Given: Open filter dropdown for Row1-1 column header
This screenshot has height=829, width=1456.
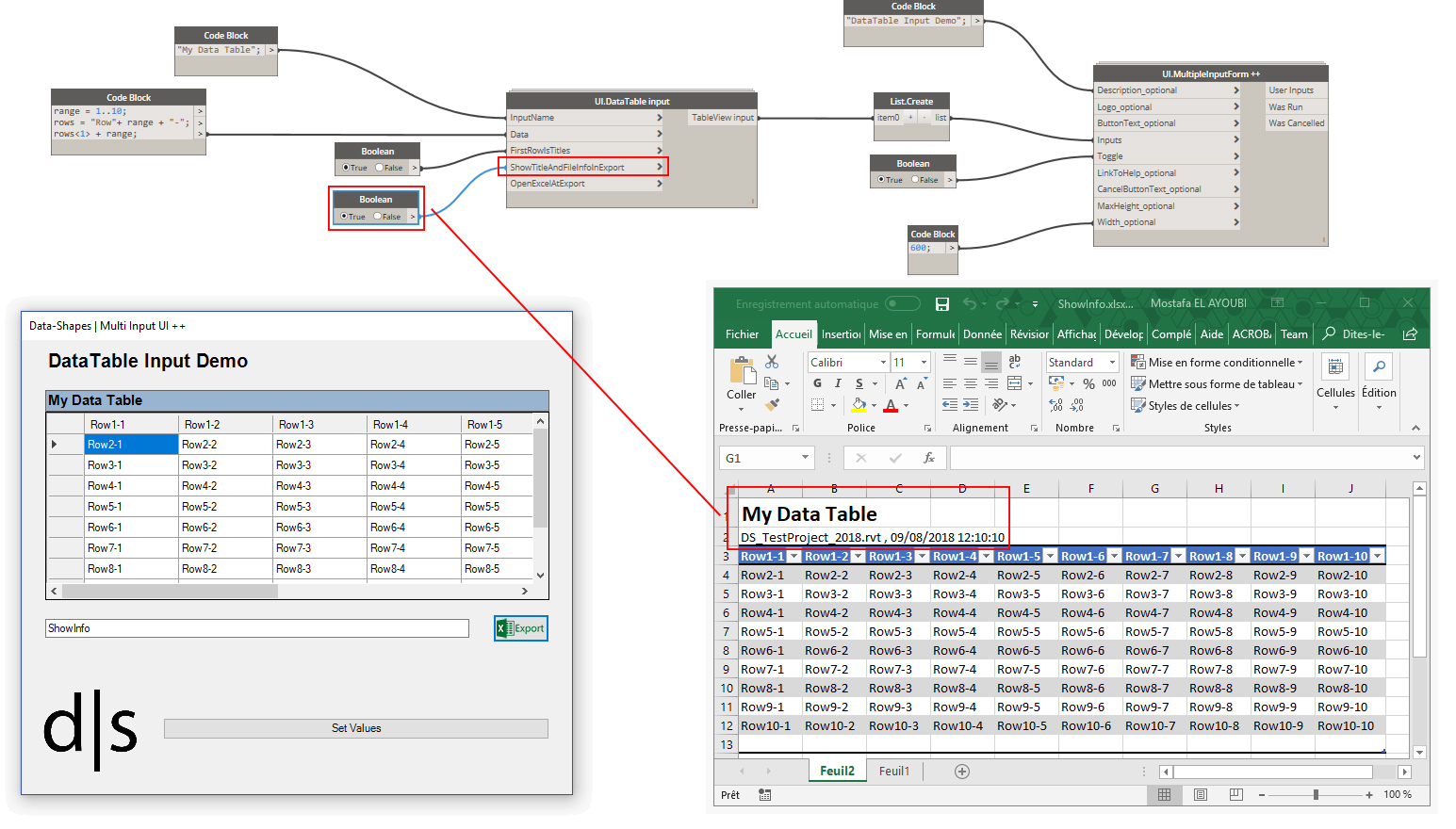Looking at the screenshot, I should (793, 557).
